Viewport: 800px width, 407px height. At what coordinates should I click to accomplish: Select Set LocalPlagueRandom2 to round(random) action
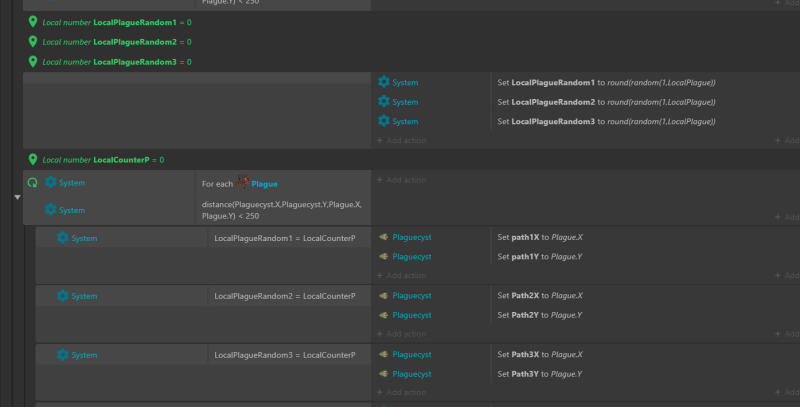606,102
